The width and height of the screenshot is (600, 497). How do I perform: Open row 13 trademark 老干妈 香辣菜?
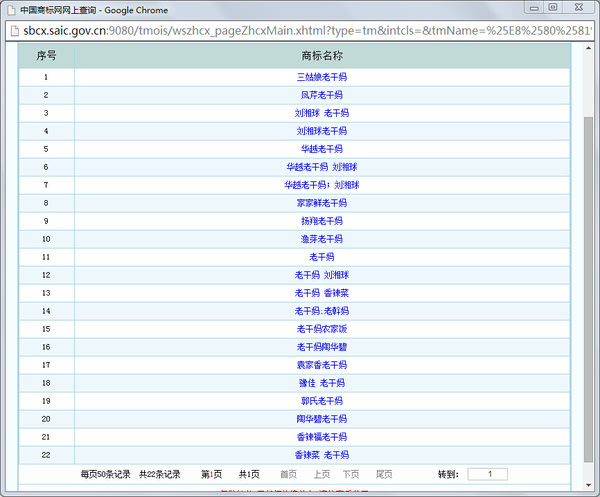[322, 293]
